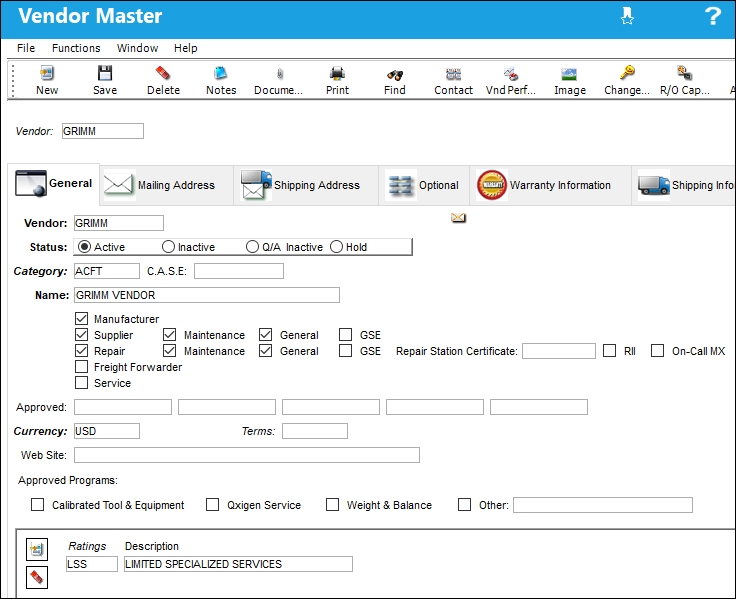Image resolution: width=736 pixels, height=599 pixels.
Task: Open the R/O Cap toolbar icon
Action: pyautogui.click(x=685, y=80)
